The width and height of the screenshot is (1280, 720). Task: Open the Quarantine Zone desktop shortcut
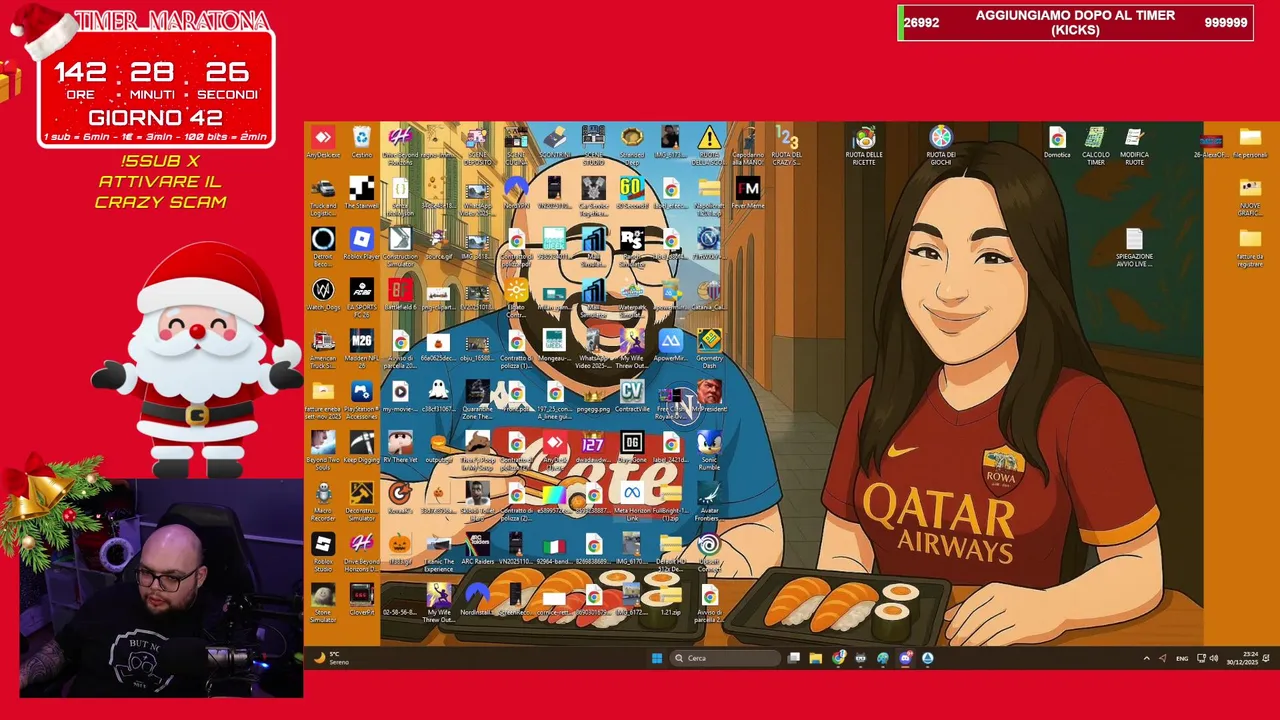tap(477, 400)
